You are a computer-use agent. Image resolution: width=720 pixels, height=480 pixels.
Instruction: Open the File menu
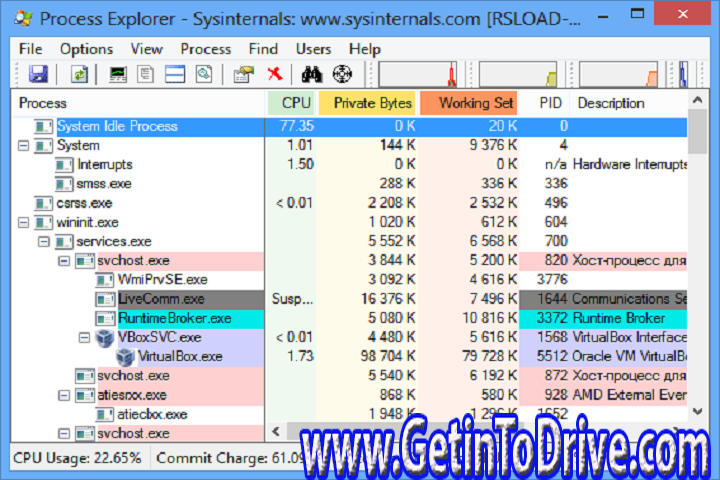click(x=30, y=49)
